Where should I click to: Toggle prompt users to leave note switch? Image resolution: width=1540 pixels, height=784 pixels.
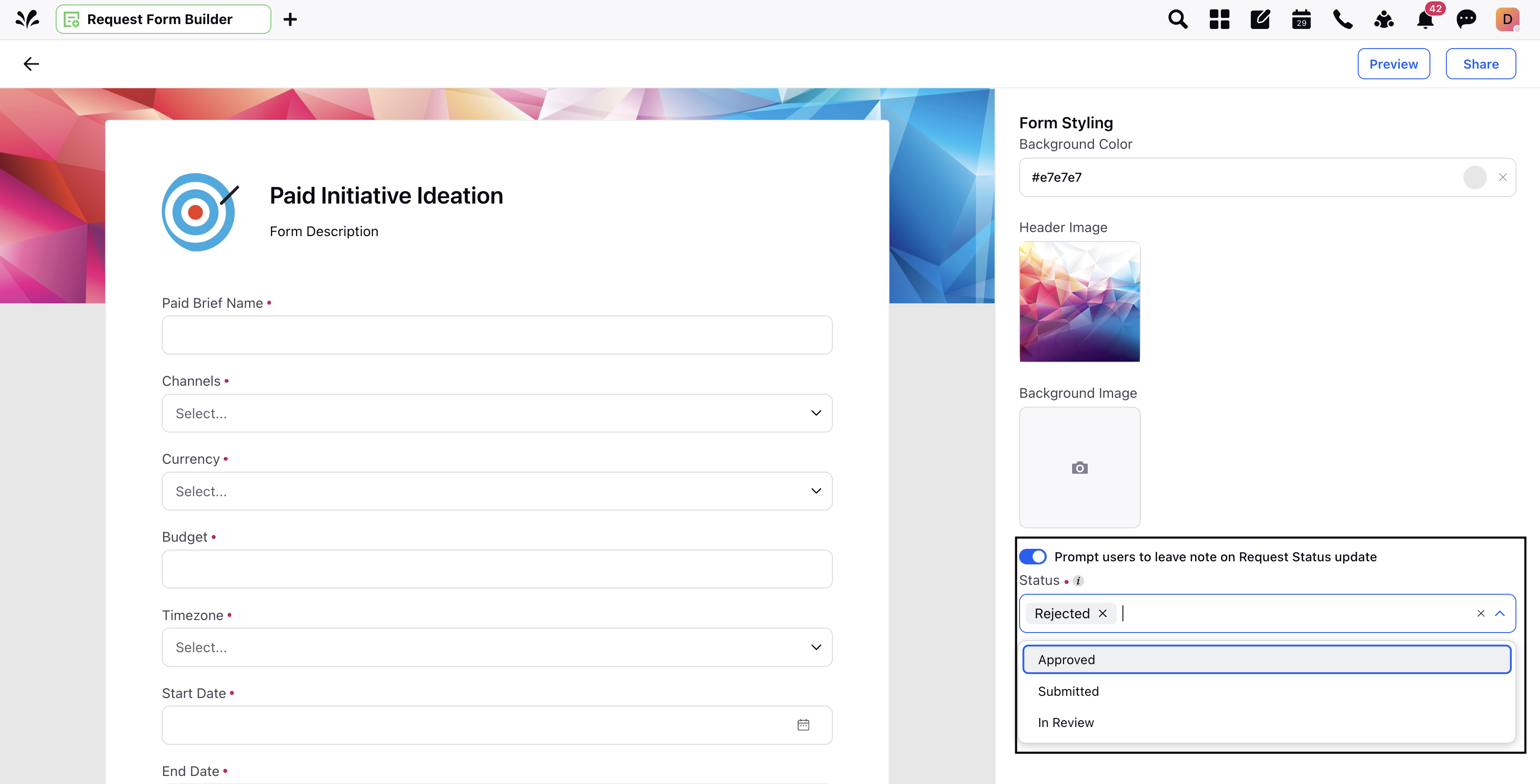(1032, 557)
